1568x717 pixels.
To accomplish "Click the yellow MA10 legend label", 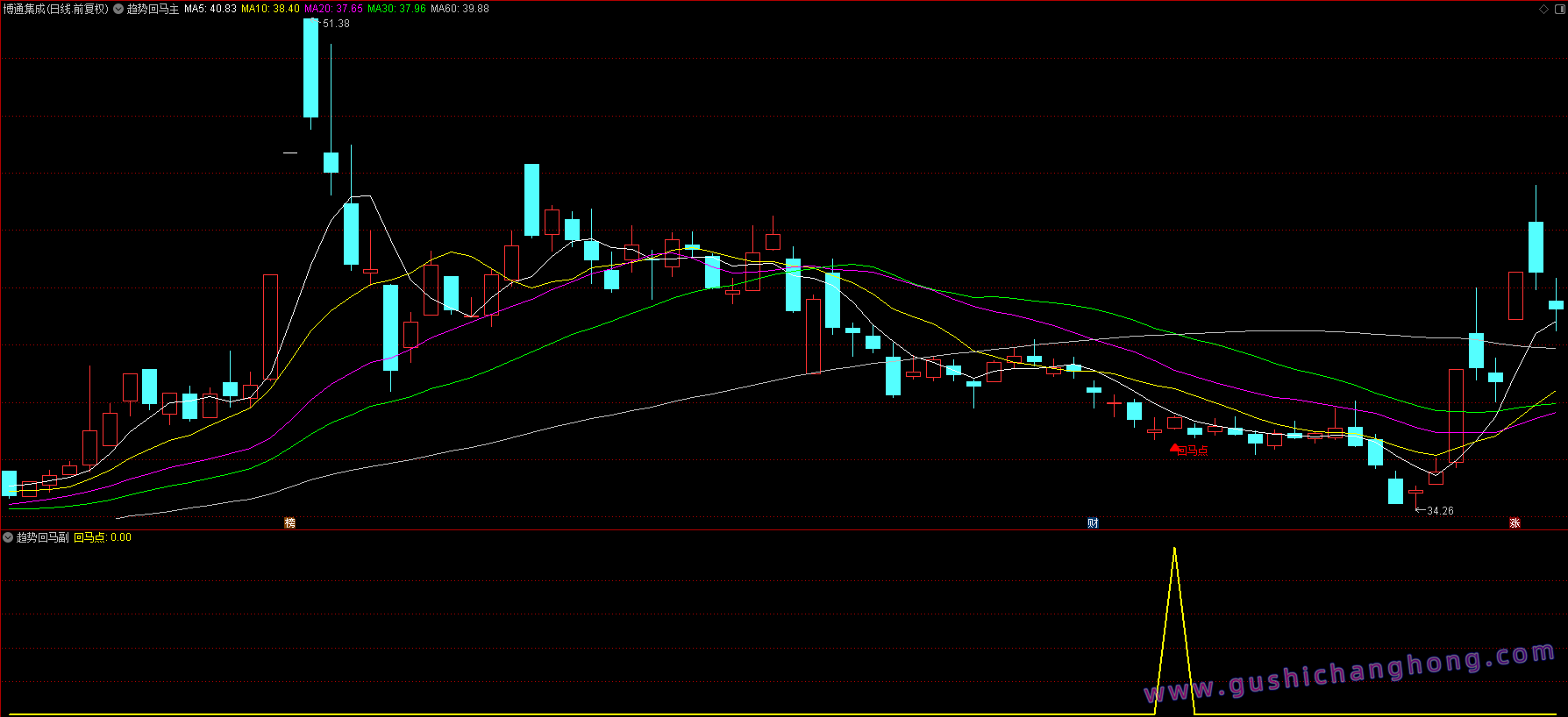I will [x=270, y=9].
